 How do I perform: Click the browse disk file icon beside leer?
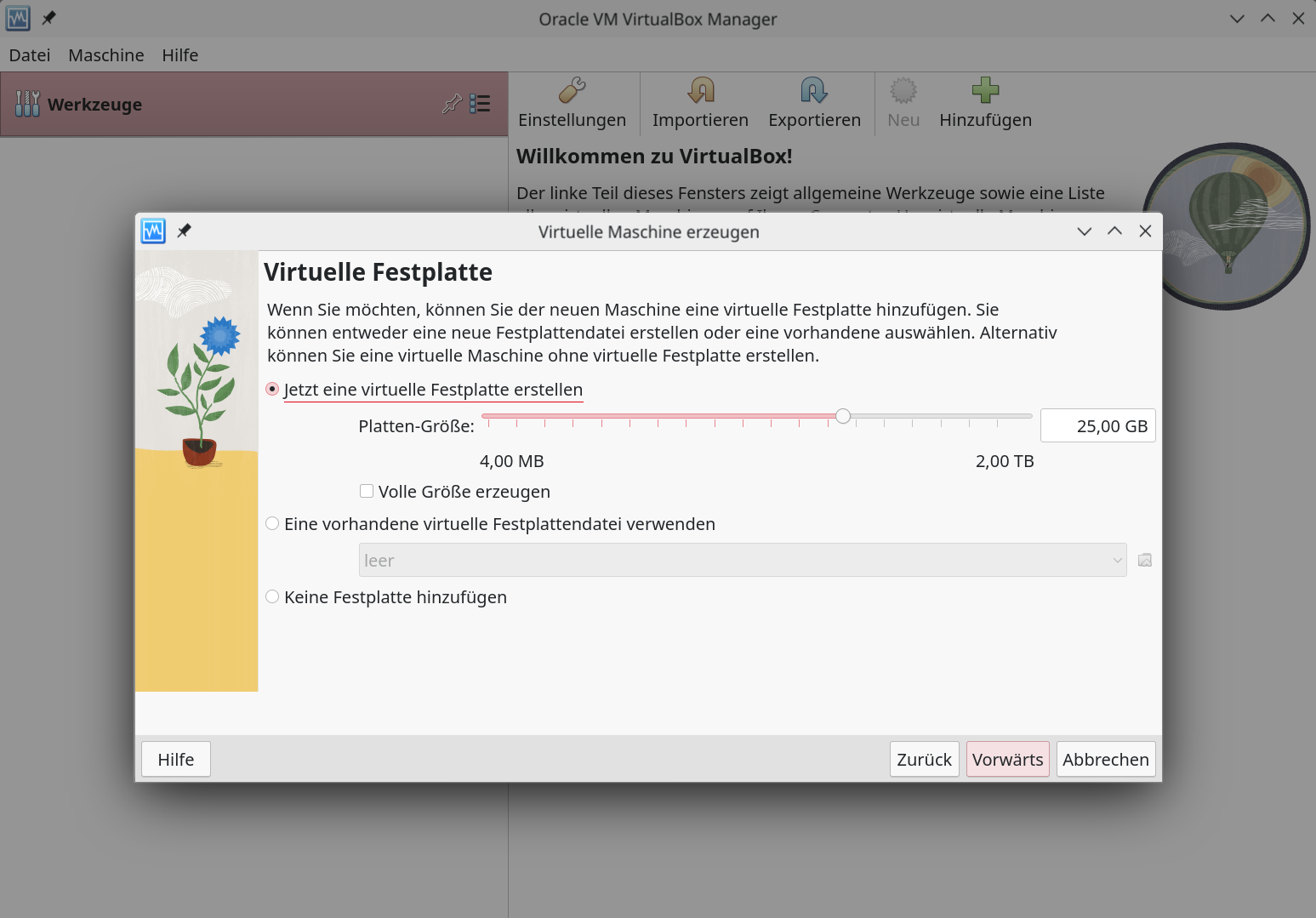1145,560
